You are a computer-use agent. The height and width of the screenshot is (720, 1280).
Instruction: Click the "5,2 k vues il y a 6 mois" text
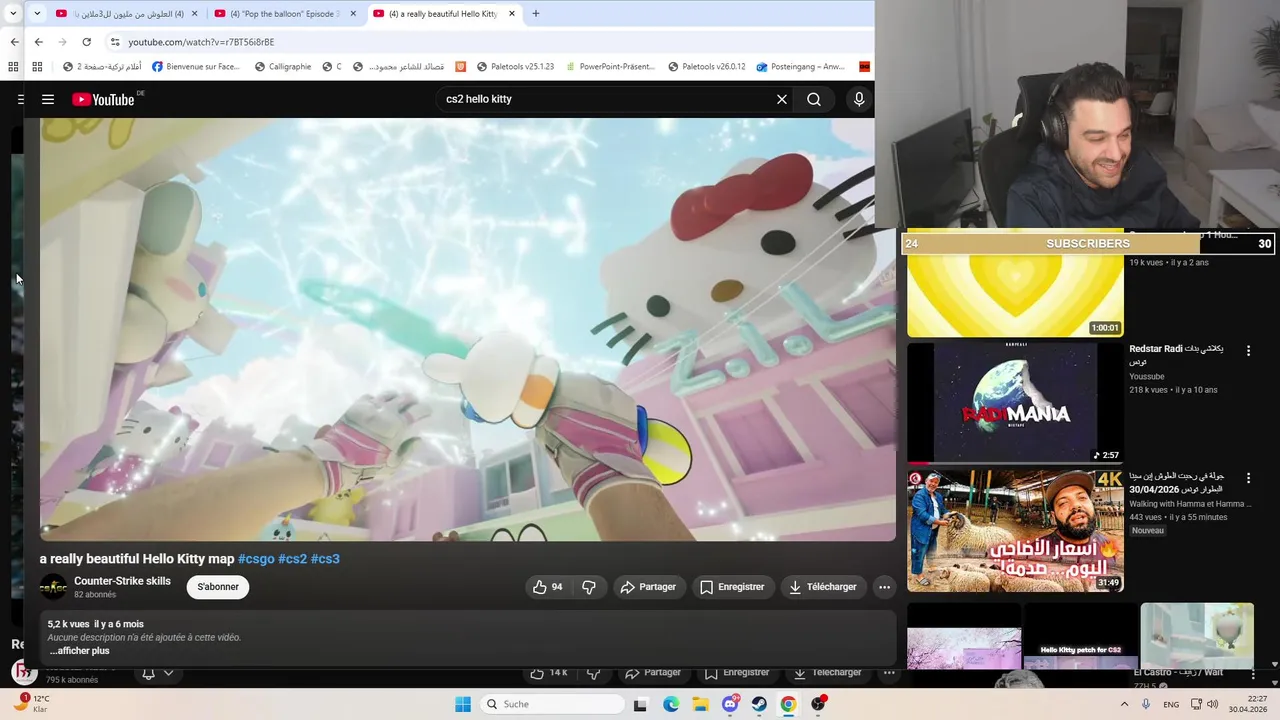[x=96, y=624]
